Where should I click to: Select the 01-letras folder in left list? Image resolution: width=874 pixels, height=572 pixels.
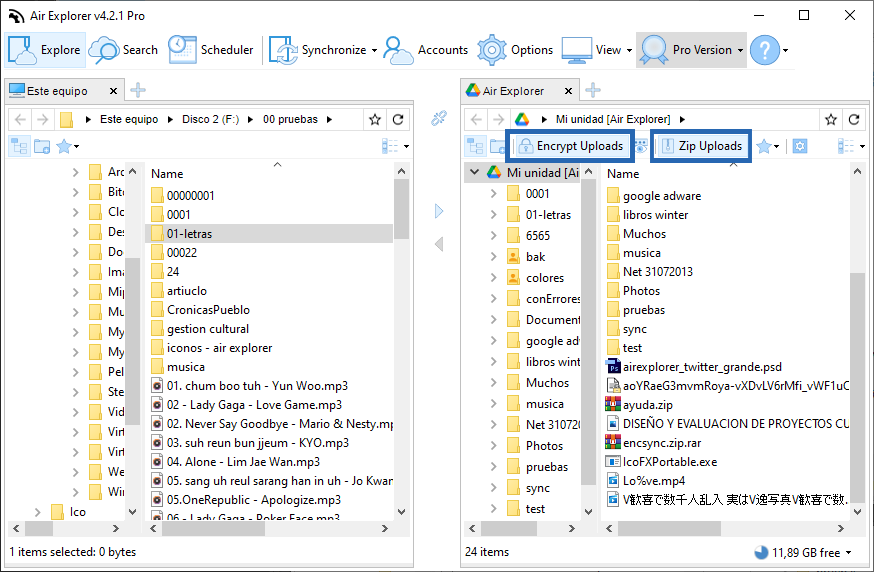tap(269, 234)
